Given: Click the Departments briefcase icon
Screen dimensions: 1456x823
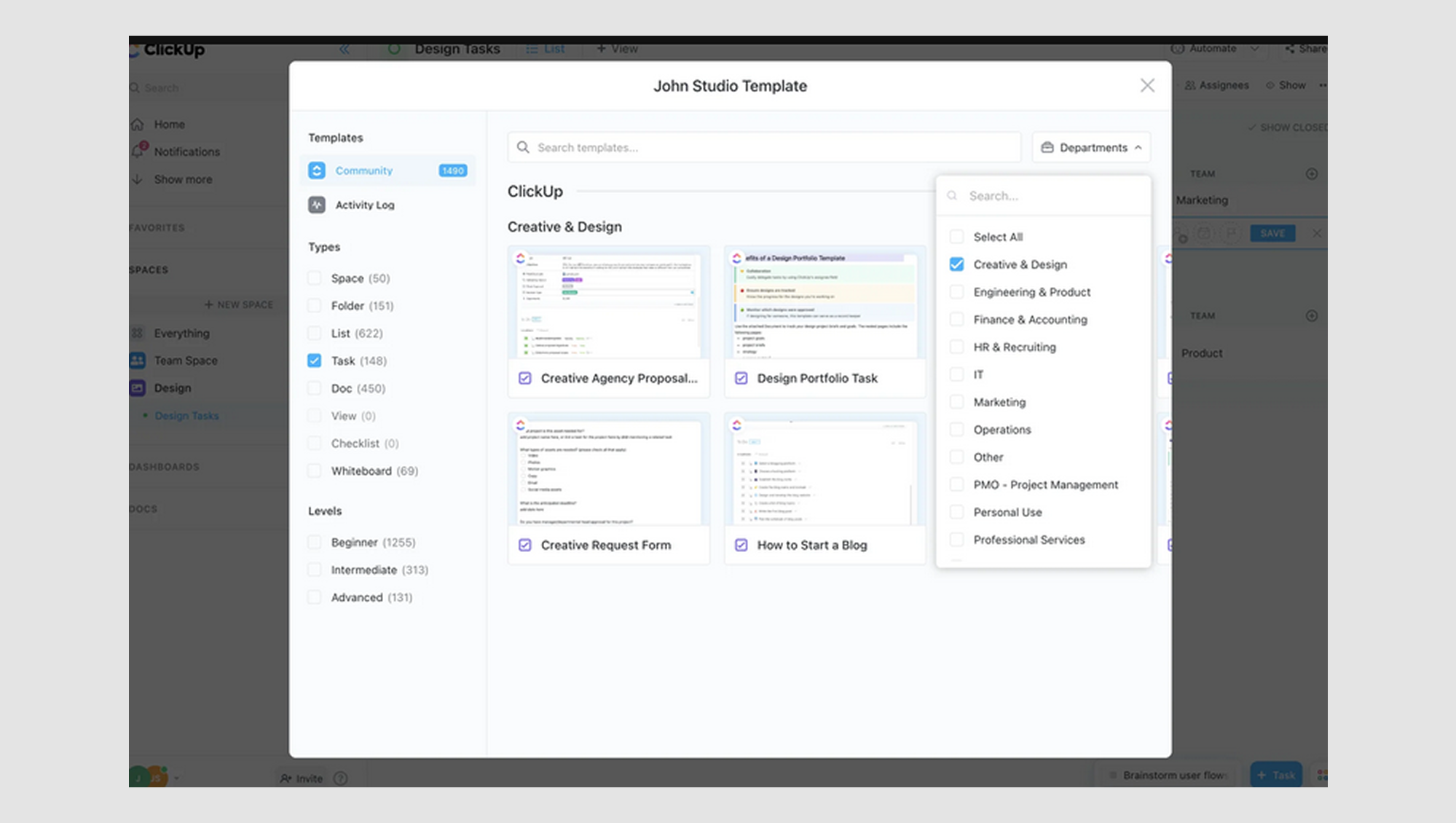Looking at the screenshot, I should (1047, 147).
